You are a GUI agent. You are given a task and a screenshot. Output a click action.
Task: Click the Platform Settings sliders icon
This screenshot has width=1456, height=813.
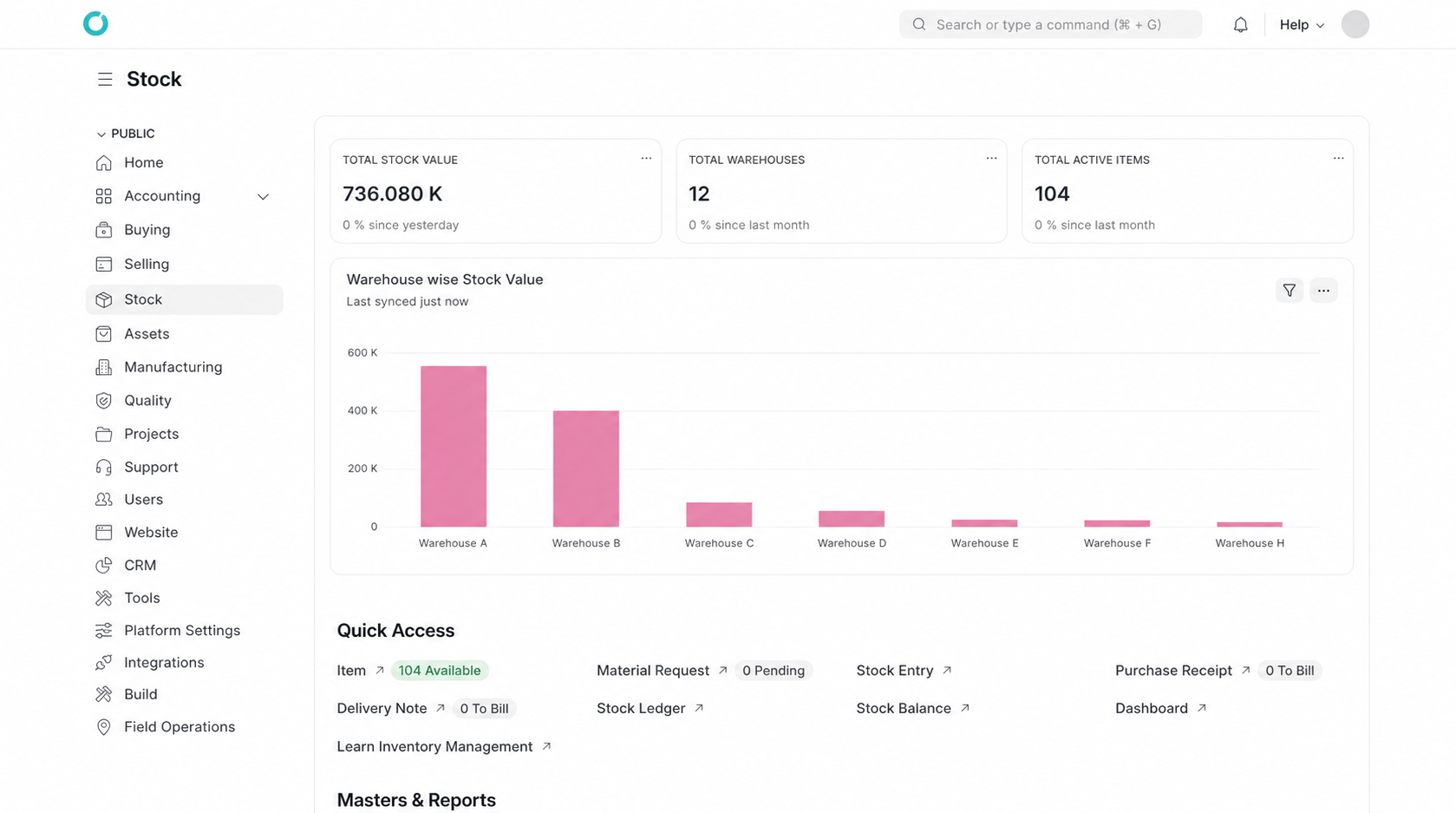click(104, 630)
